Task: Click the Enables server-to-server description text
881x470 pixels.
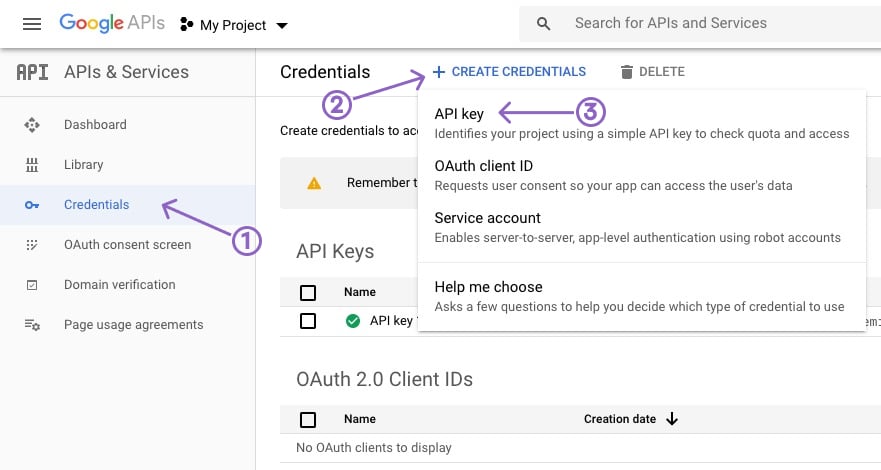Action: 637,238
